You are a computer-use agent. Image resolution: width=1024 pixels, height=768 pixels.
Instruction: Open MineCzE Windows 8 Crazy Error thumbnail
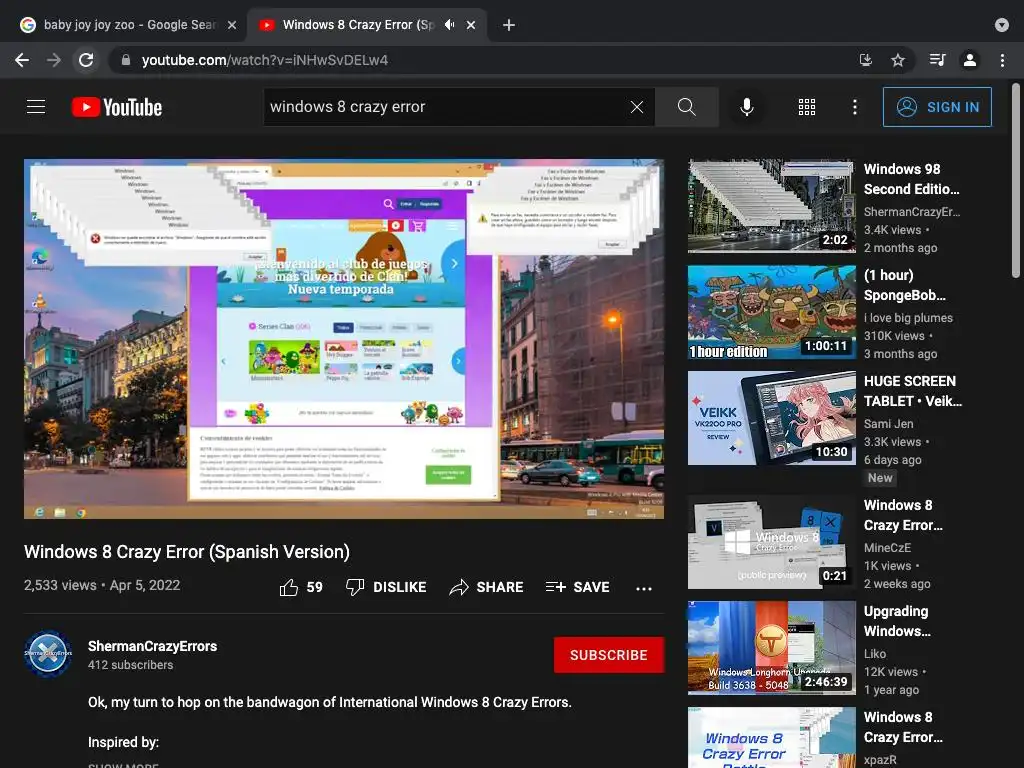point(771,542)
